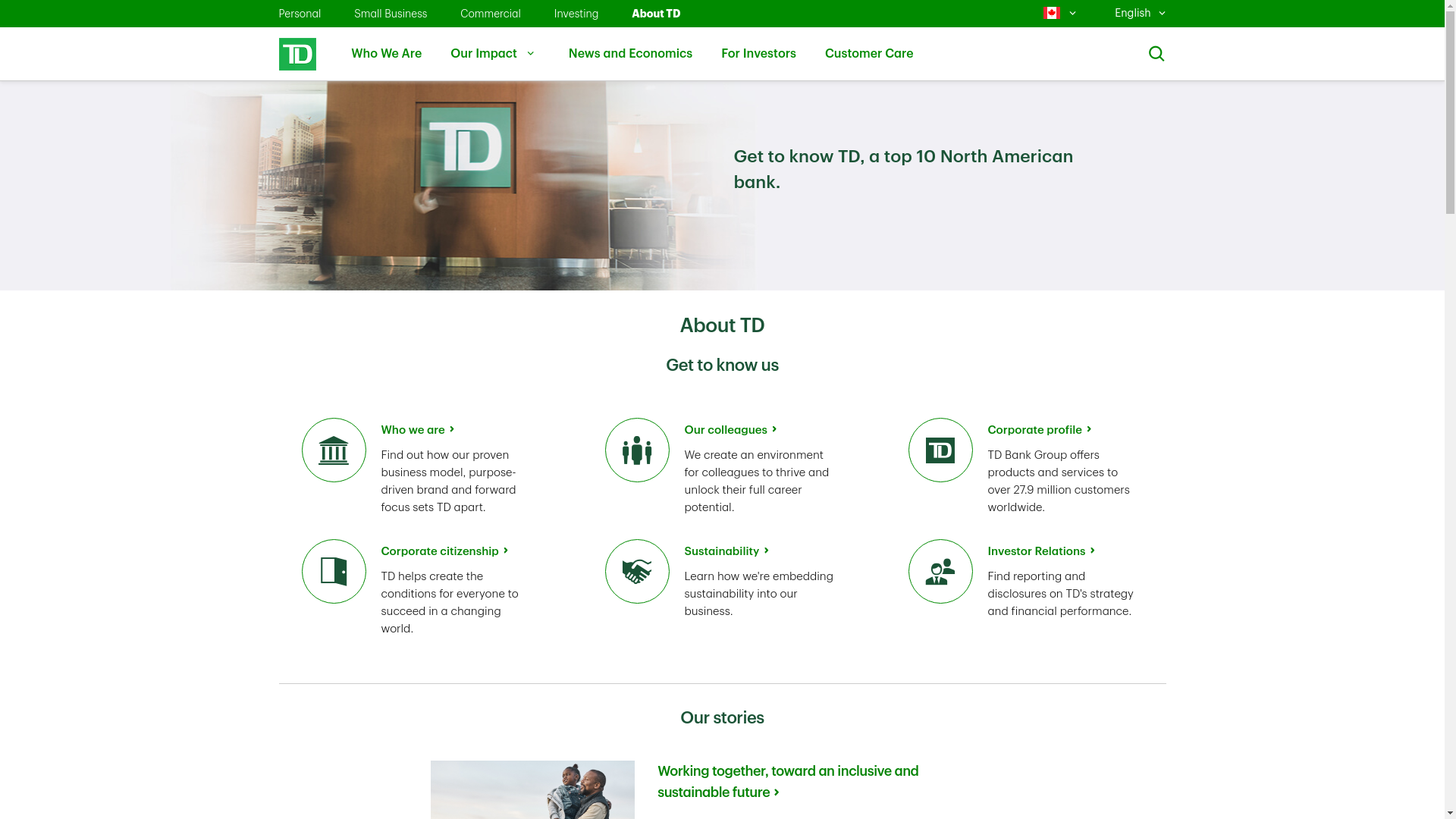Open the English language dropdown
This screenshot has width=1456, height=819.
[x=1140, y=13]
